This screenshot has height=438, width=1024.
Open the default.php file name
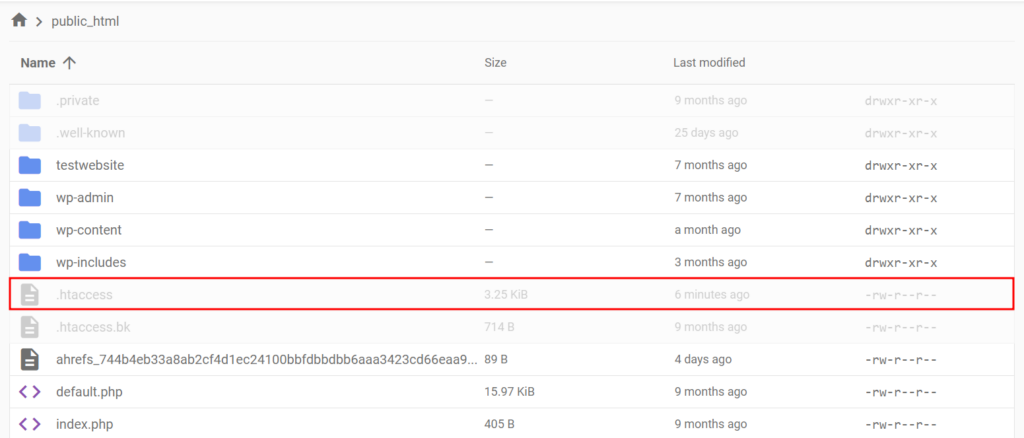[89, 392]
